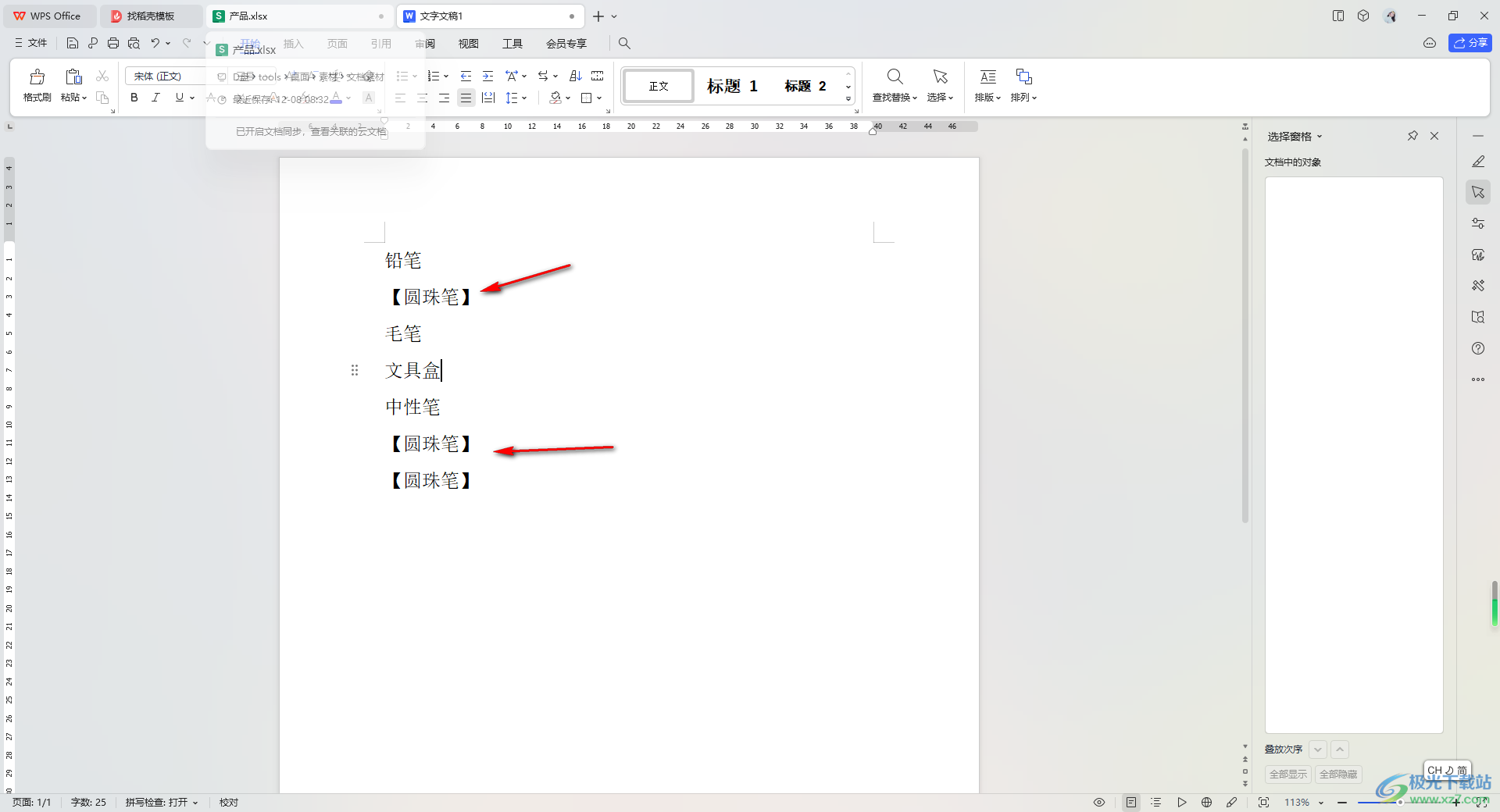Image resolution: width=1500 pixels, height=812 pixels.
Task: Open the 视图 ribbon tab
Action: [x=468, y=44]
